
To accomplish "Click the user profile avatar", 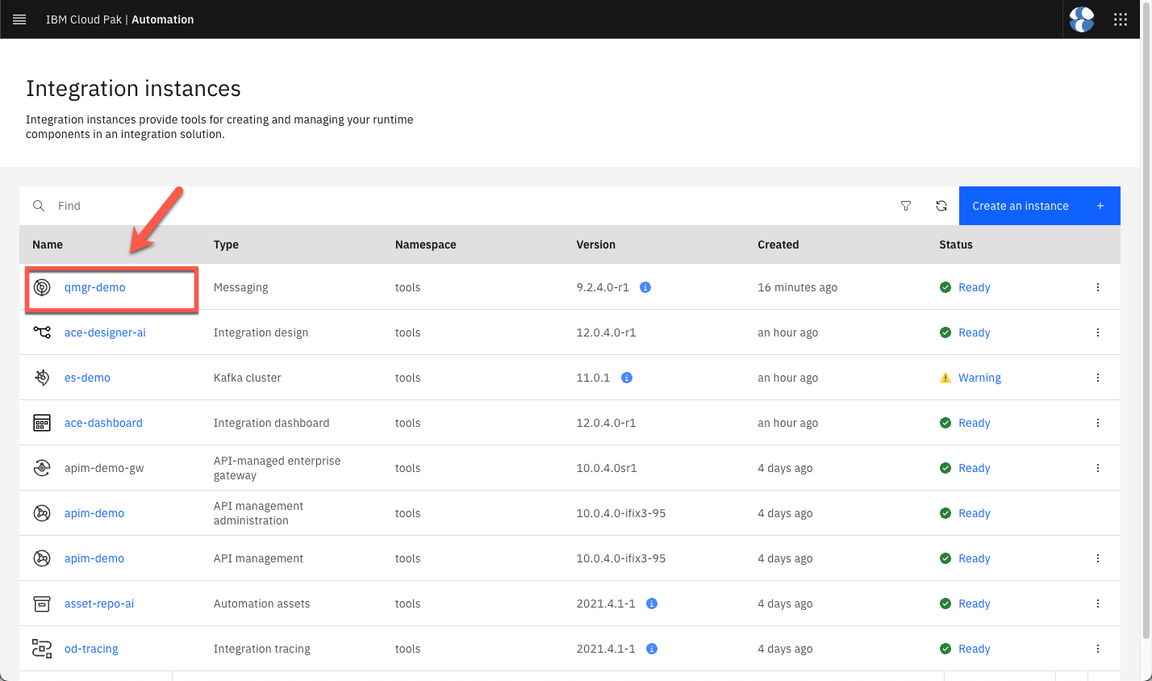I will tap(1081, 19).
